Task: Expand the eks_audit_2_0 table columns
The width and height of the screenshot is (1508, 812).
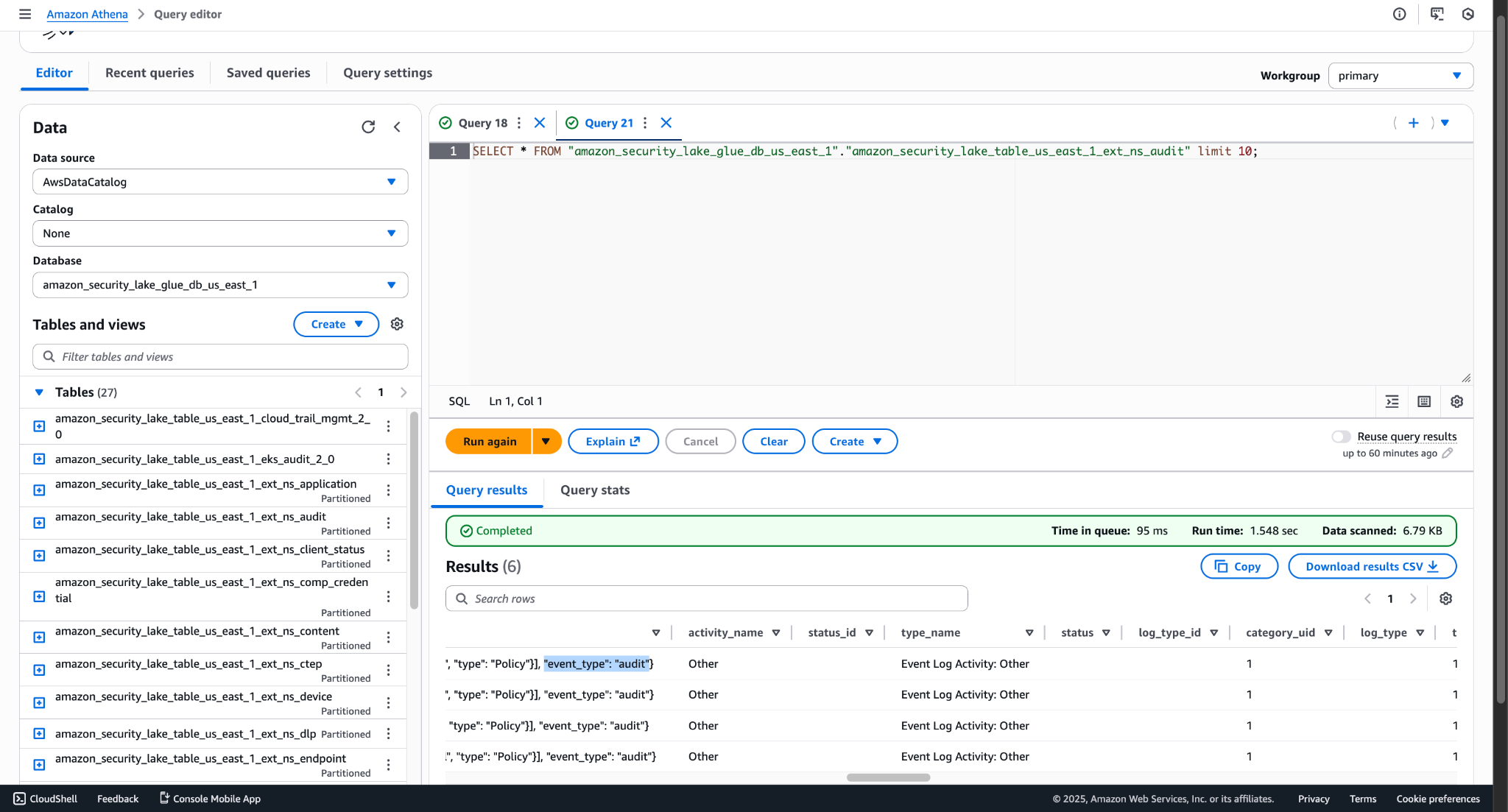Action: [x=40, y=459]
